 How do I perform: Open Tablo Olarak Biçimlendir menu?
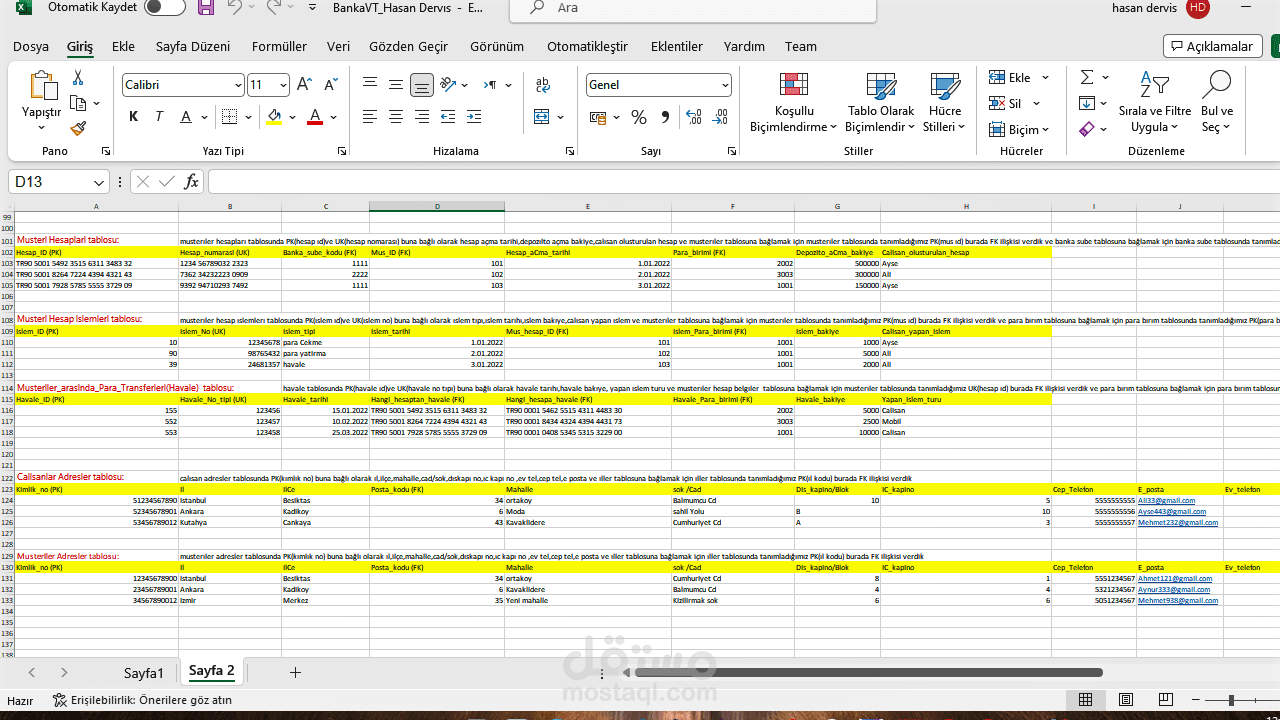[x=881, y=102]
